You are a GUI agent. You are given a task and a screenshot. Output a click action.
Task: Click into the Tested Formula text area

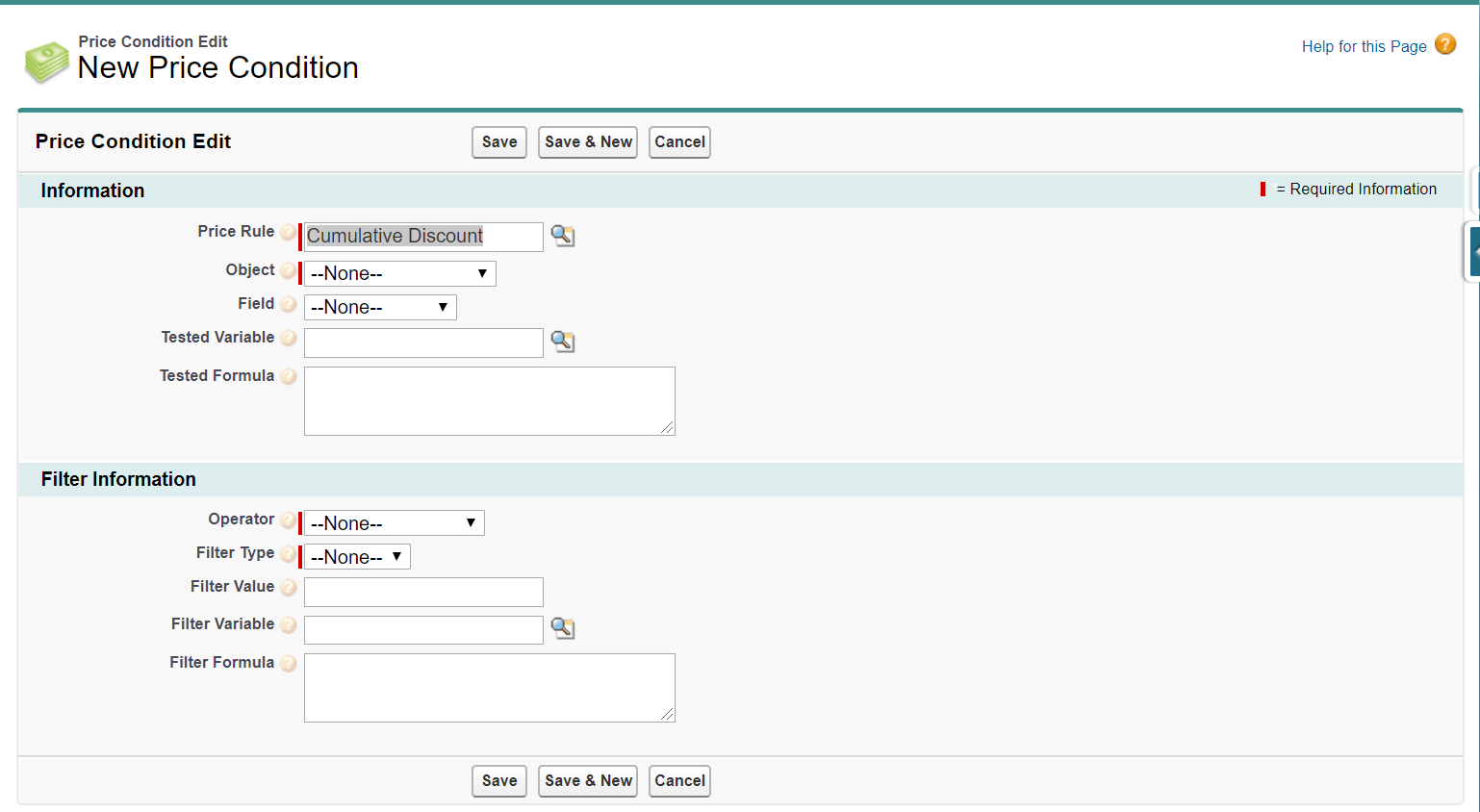489,401
